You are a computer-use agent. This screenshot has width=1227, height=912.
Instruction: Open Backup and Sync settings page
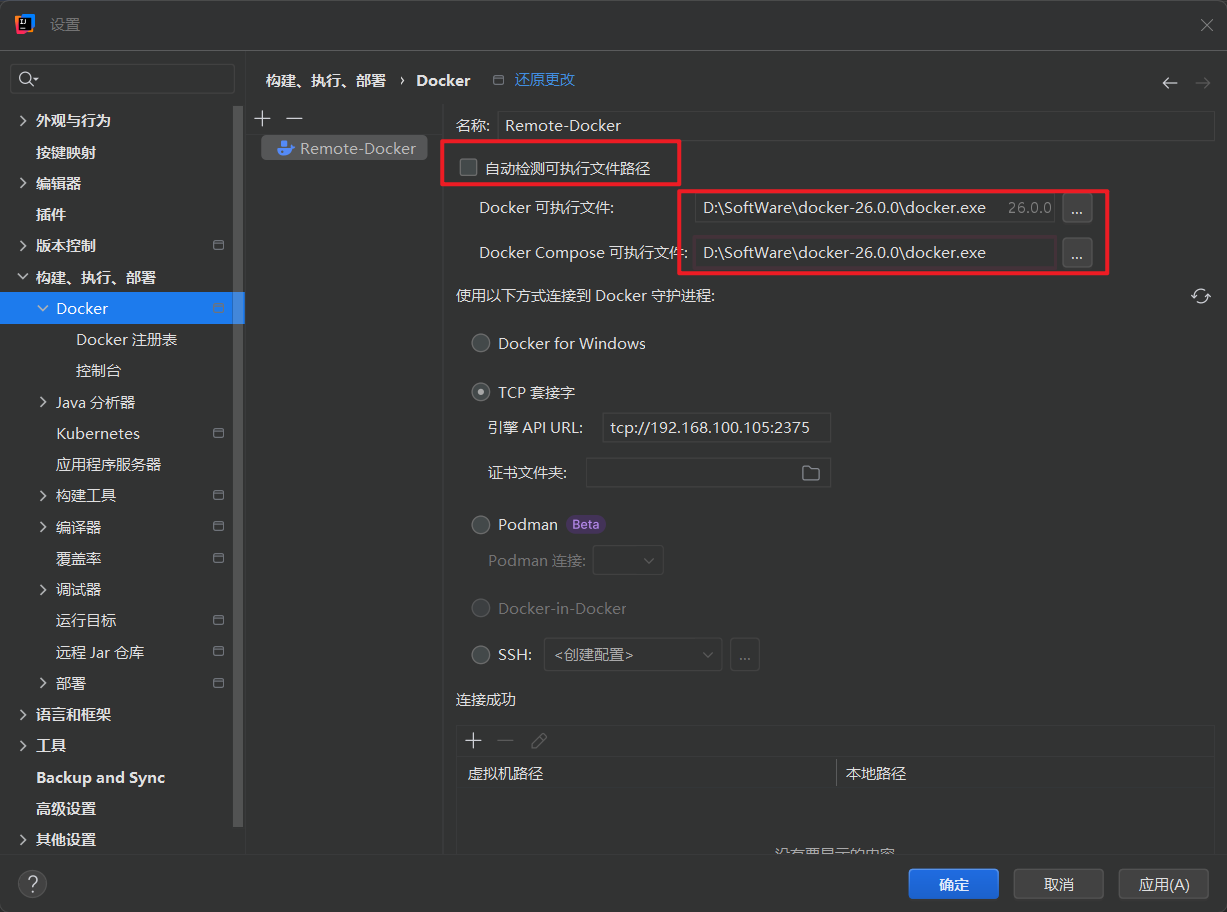coord(100,777)
